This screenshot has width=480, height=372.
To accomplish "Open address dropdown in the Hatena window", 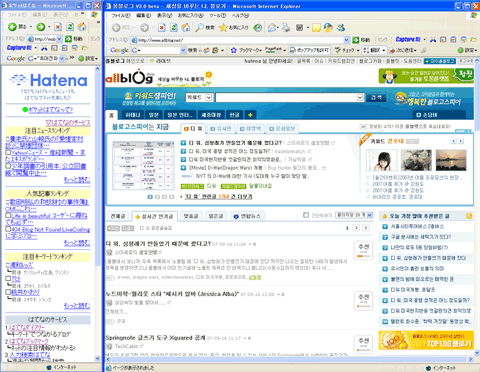I will [59, 39].
